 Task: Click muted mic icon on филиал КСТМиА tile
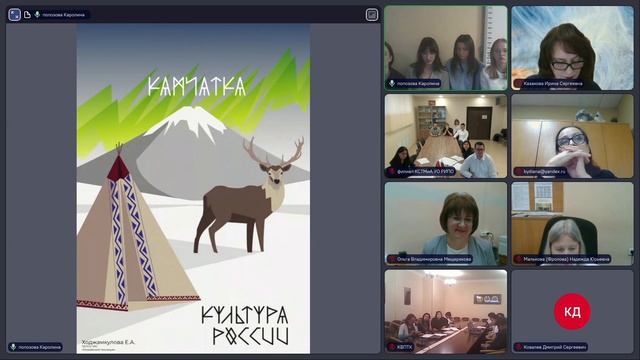[x=392, y=171]
